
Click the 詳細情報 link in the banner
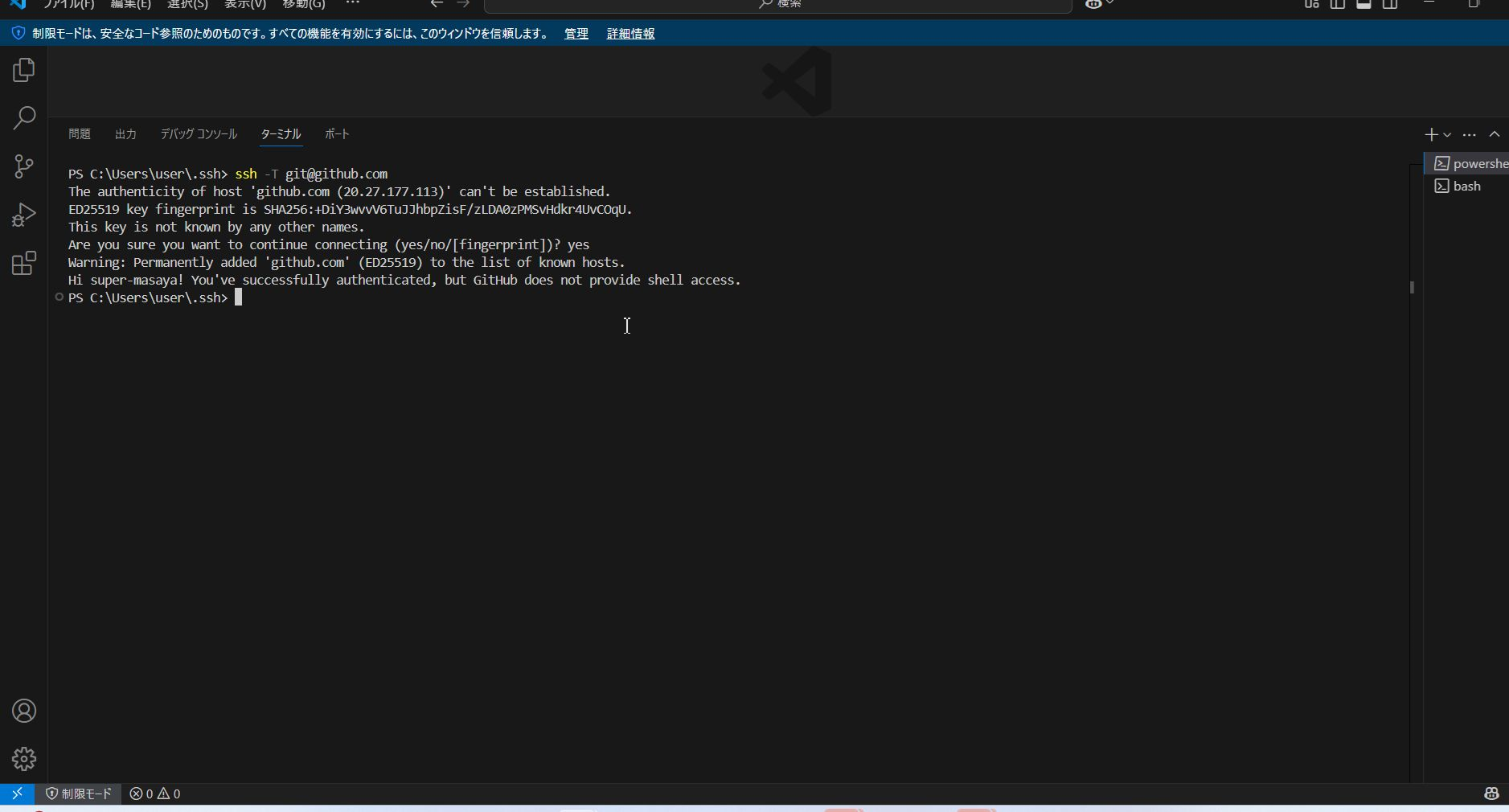click(x=630, y=34)
